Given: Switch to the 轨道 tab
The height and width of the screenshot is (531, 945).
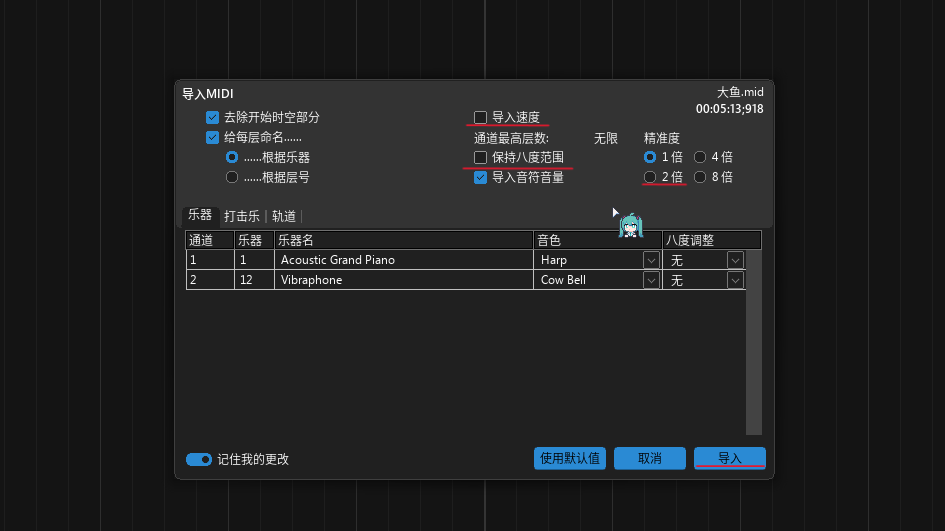Looking at the screenshot, I should [284, 216].
